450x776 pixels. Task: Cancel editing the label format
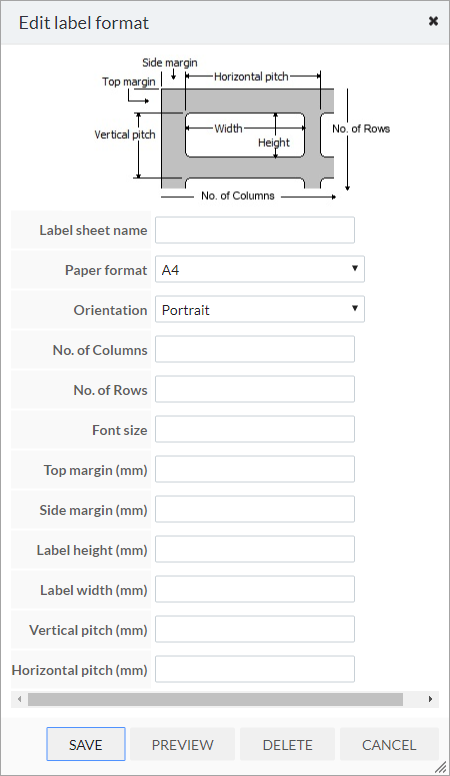[x=389, y=744]
